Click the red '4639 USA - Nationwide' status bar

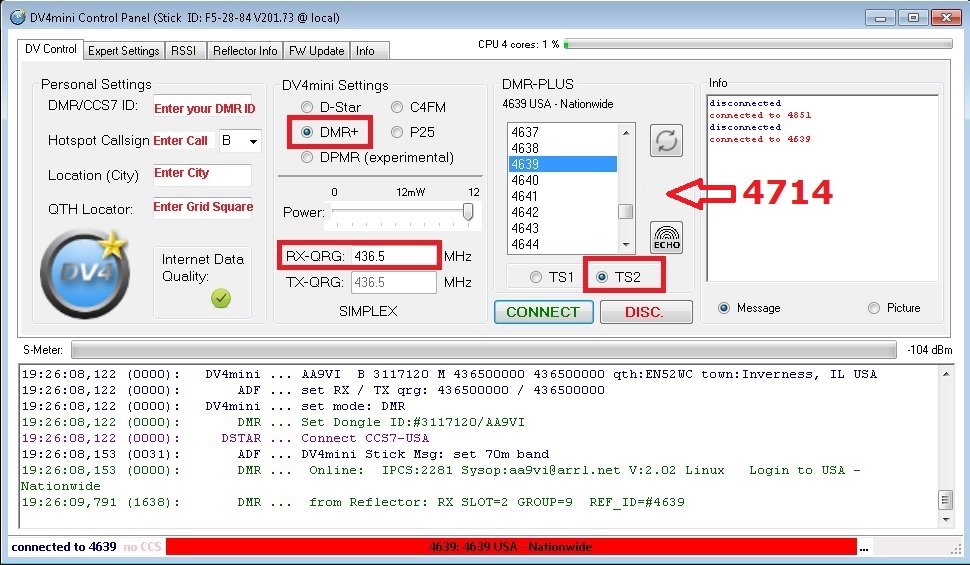click(x=511, y=547)
